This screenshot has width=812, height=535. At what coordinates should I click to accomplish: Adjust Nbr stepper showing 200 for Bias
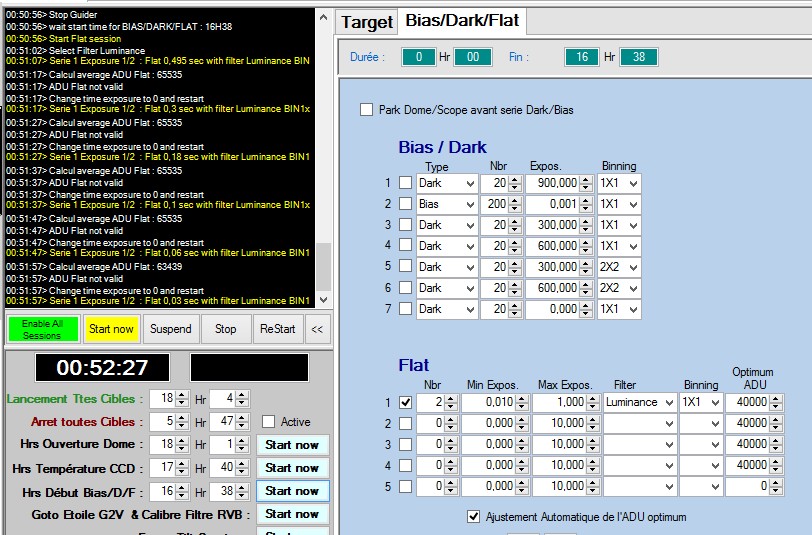[x=515, y=204]
